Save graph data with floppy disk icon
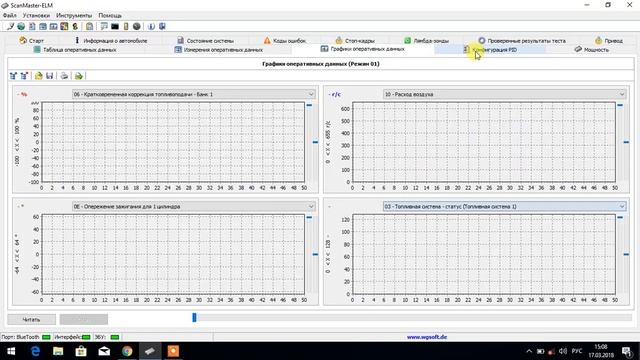This screenshot has width=640, height=360. click(50, 76)
